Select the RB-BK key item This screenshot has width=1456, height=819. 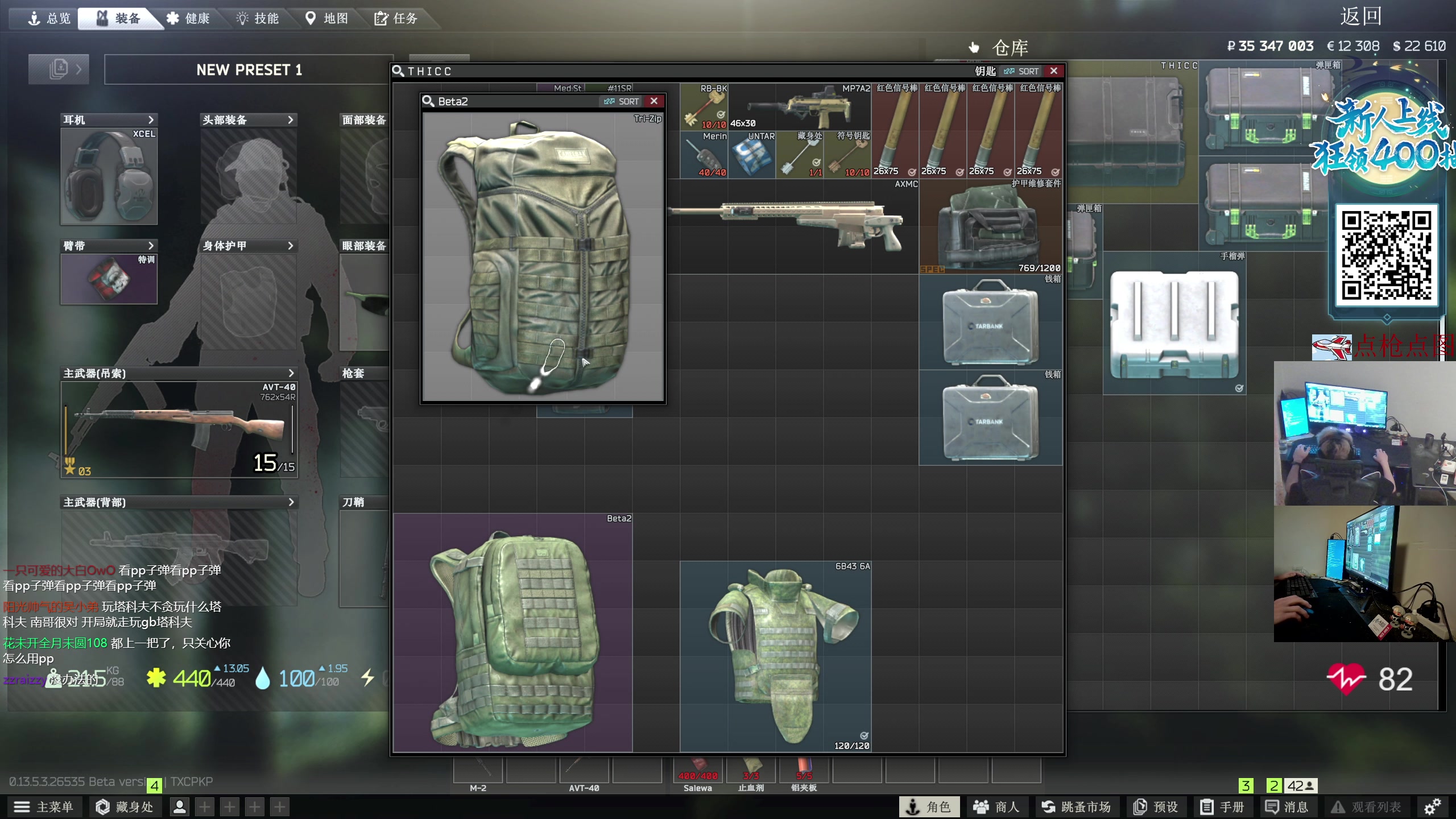pyautogui.click(x=704, y=107)
